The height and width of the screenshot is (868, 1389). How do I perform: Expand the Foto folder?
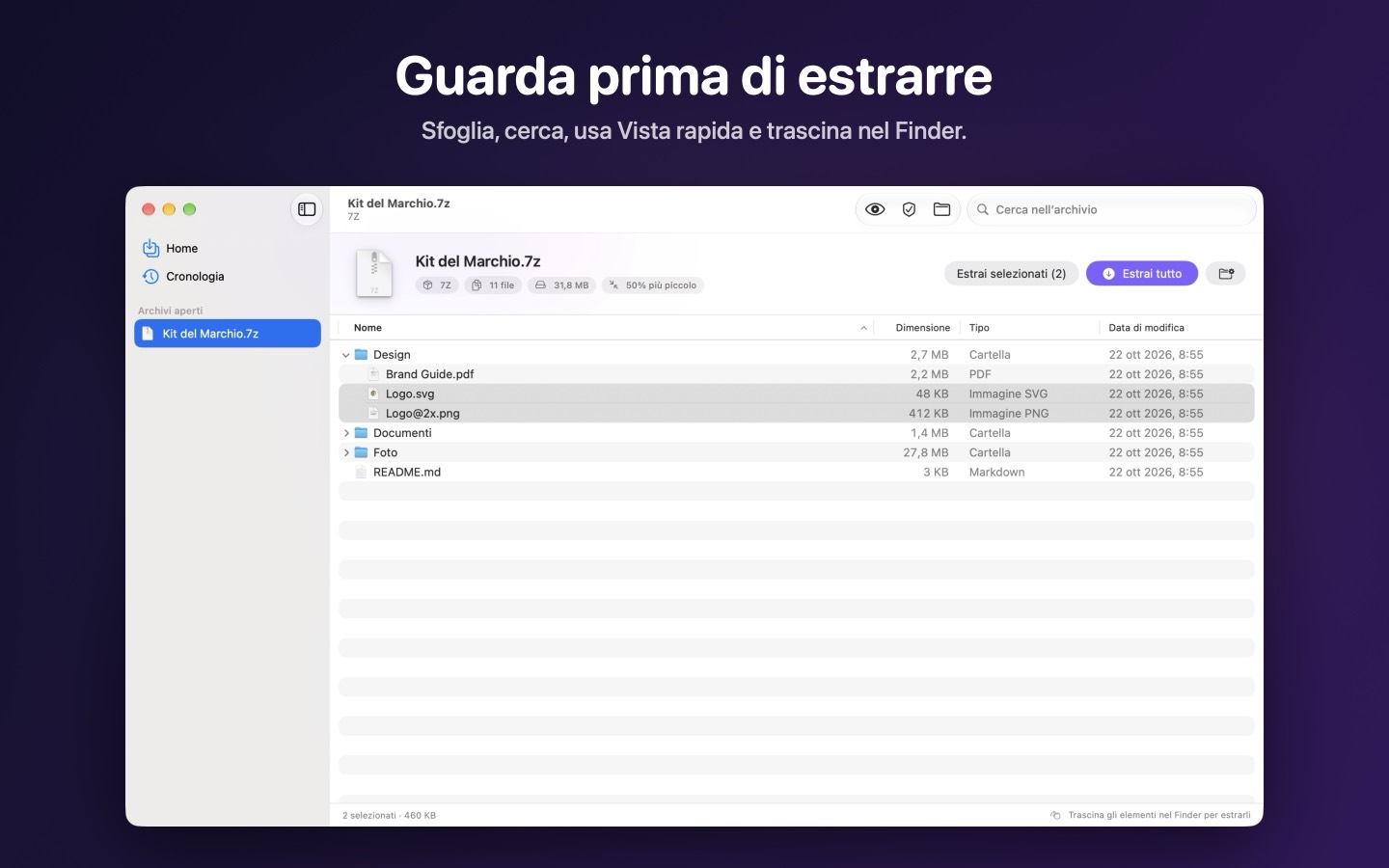click(346, 452)
